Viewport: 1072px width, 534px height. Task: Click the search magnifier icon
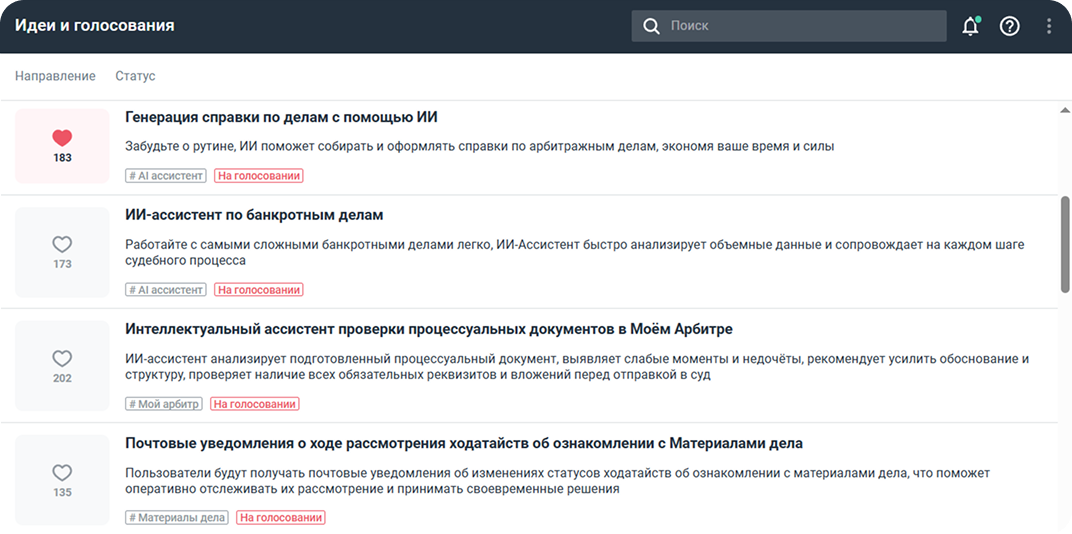651,26
